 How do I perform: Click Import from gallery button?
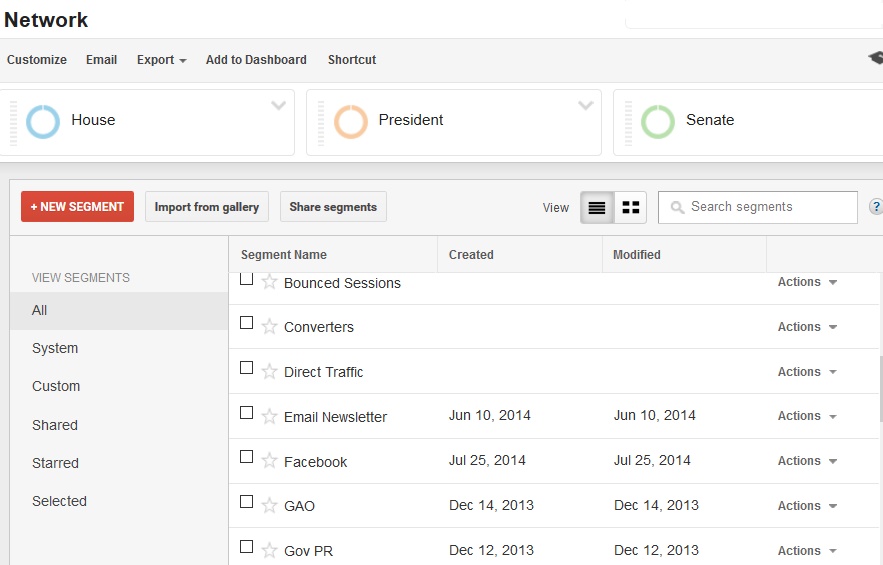[x=207, y=207]
